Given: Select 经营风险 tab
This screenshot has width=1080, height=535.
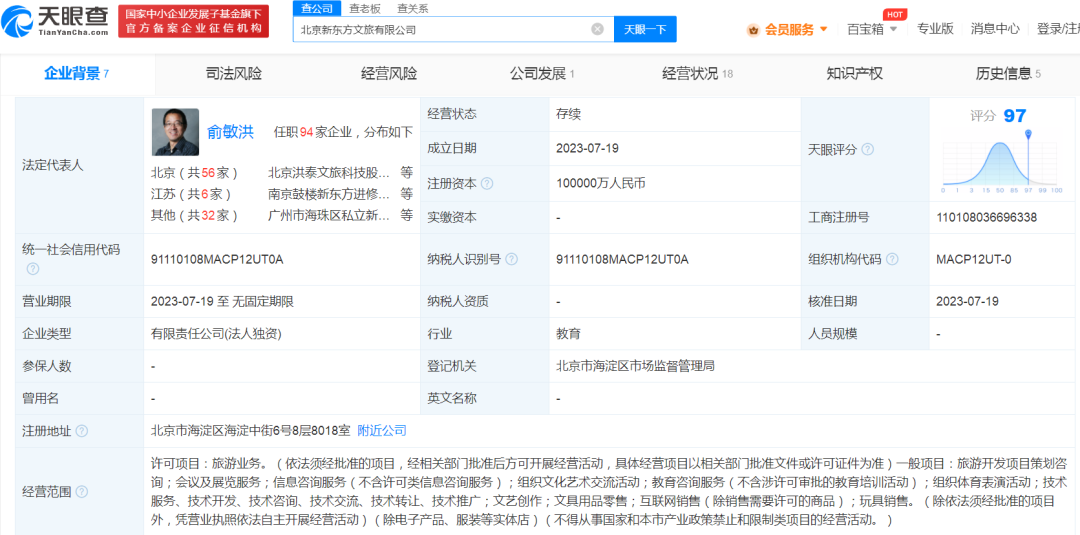Looking at the screenshot, I should (389, 74).
